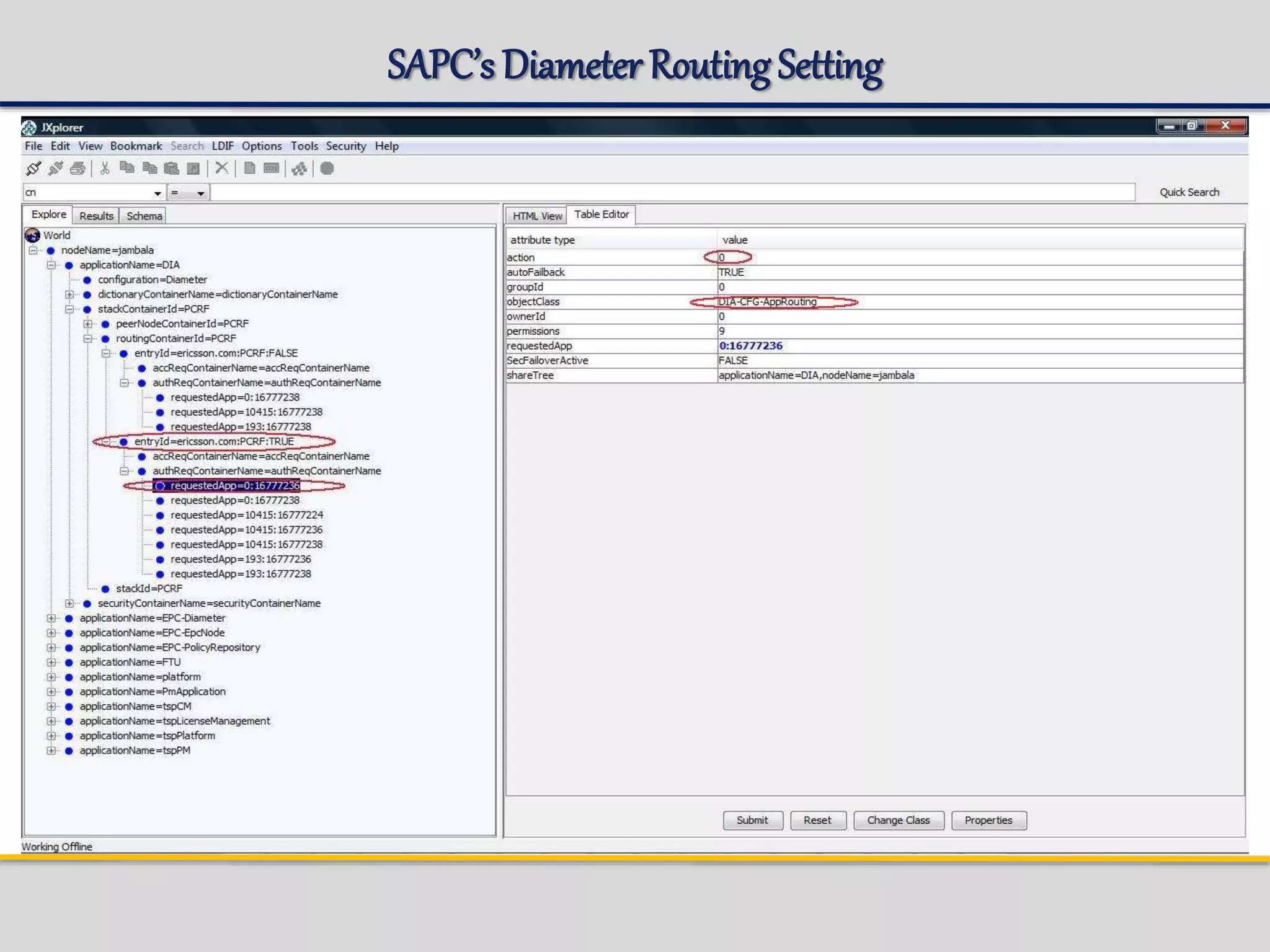Click the Delete (X) toolbar icon
The width and height of the screenshot is (1270, 952).
[x=221, y=168]
